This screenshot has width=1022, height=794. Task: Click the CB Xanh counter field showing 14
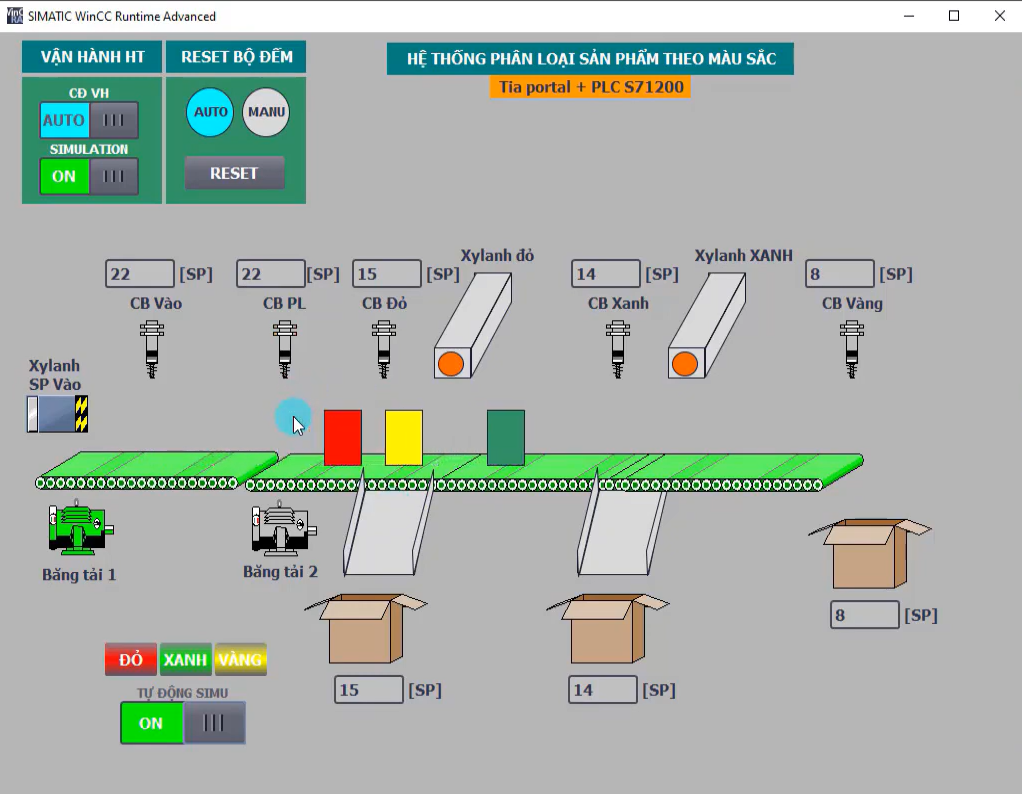(606, 274)
